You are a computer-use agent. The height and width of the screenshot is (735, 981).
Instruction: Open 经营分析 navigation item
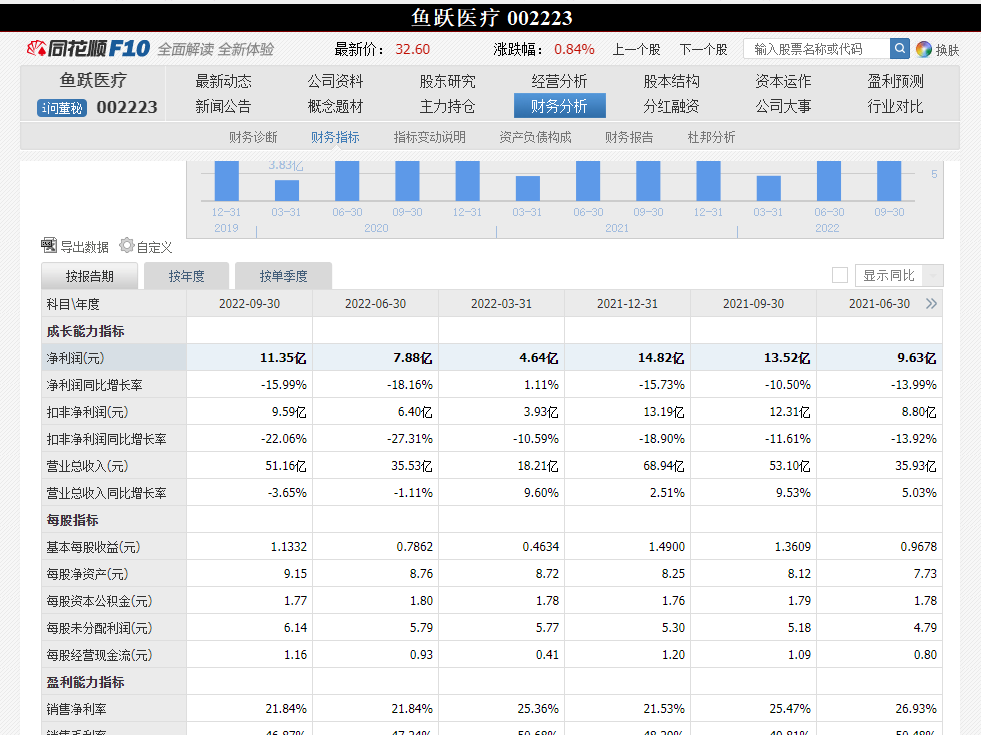[x=559, y=81]
